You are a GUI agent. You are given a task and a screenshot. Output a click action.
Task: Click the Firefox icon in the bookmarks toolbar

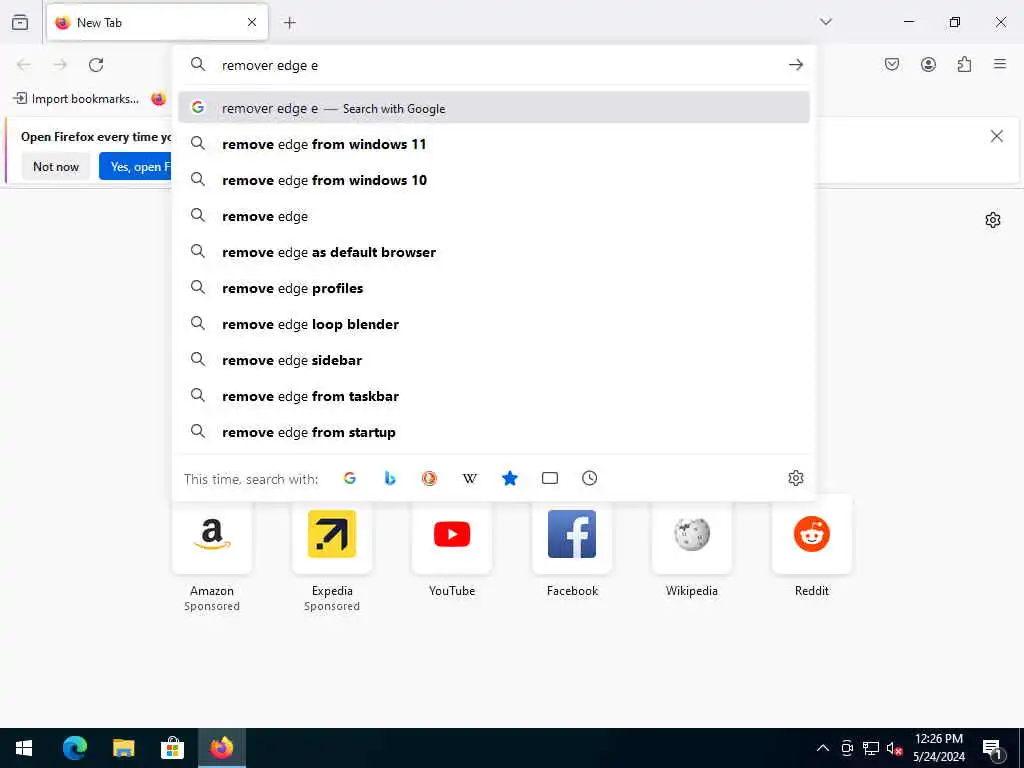tap(159, 99)
